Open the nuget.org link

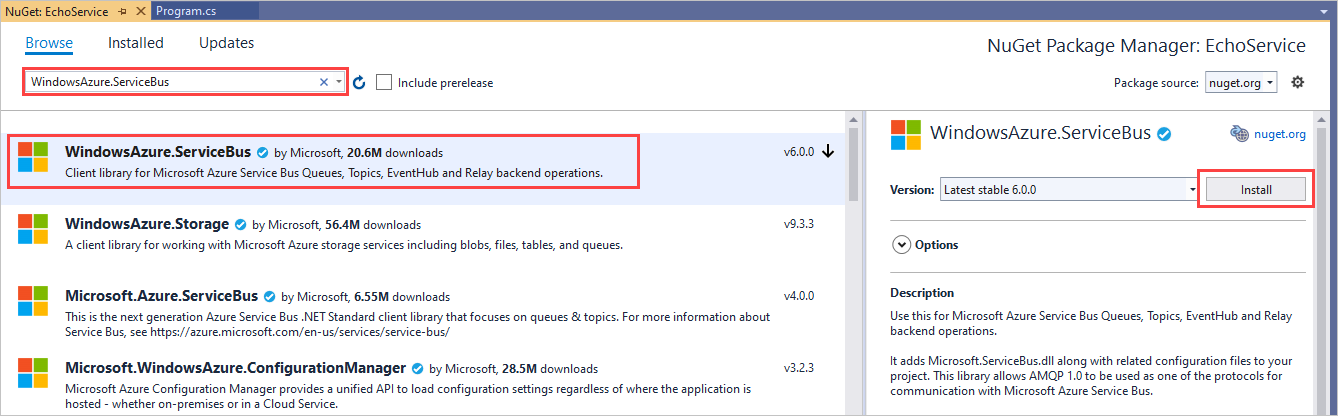click(1282, 134)
